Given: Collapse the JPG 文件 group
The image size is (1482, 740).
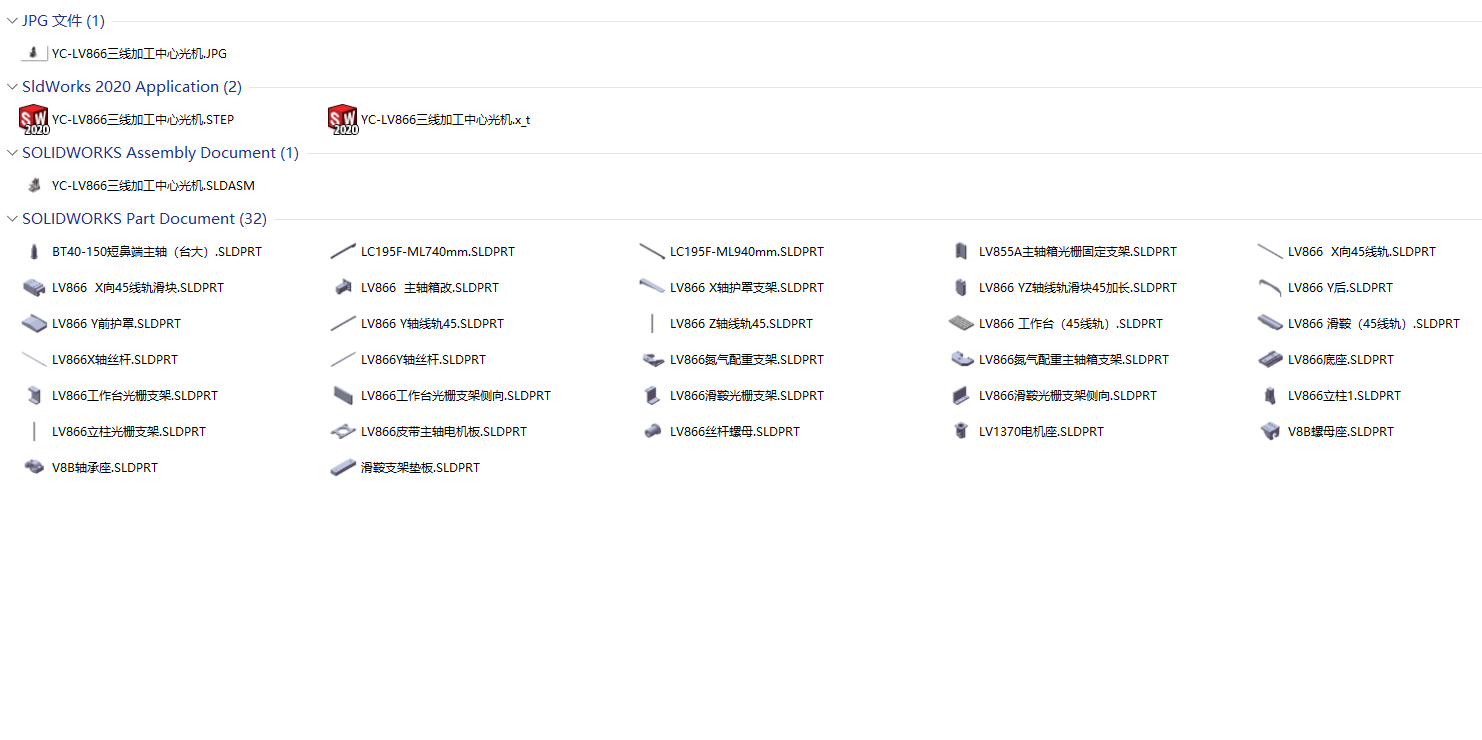Looking at the screenshot, I should [11, 19].
